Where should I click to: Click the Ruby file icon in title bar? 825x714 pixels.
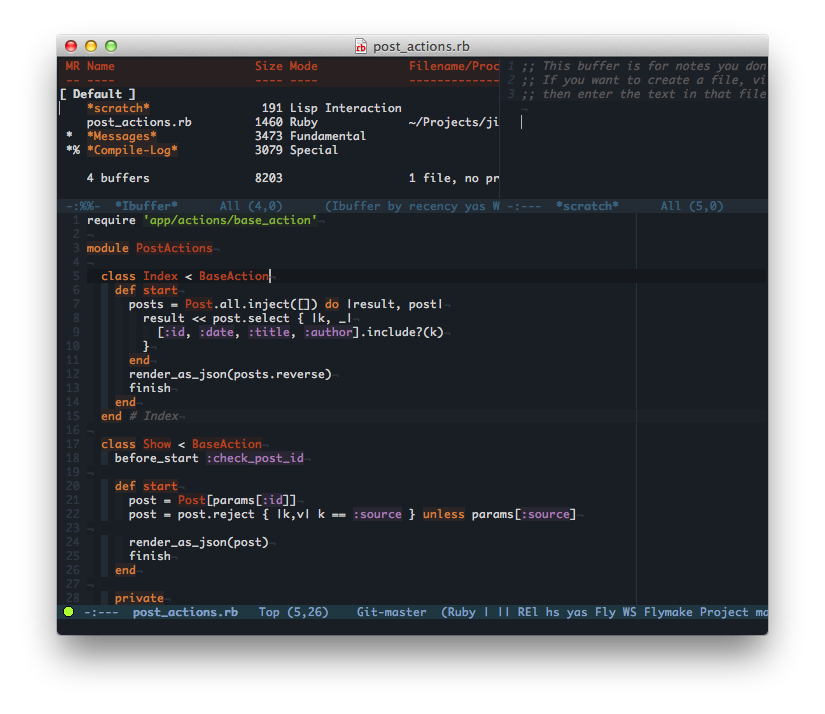pyautogui.click(x=361, y=46)
